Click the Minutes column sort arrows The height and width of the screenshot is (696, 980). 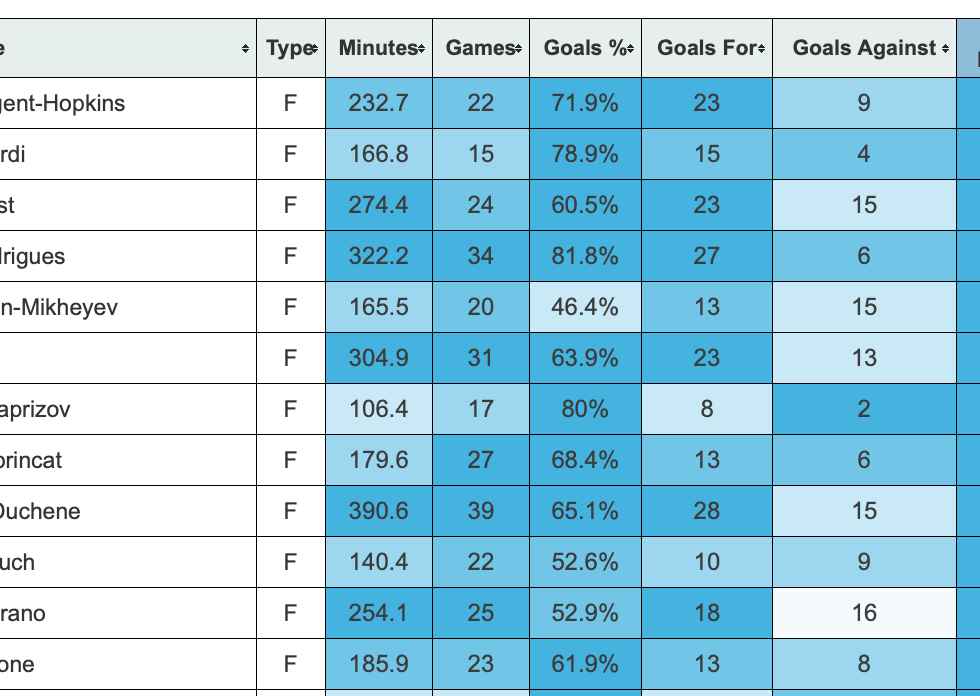(421, 49)
